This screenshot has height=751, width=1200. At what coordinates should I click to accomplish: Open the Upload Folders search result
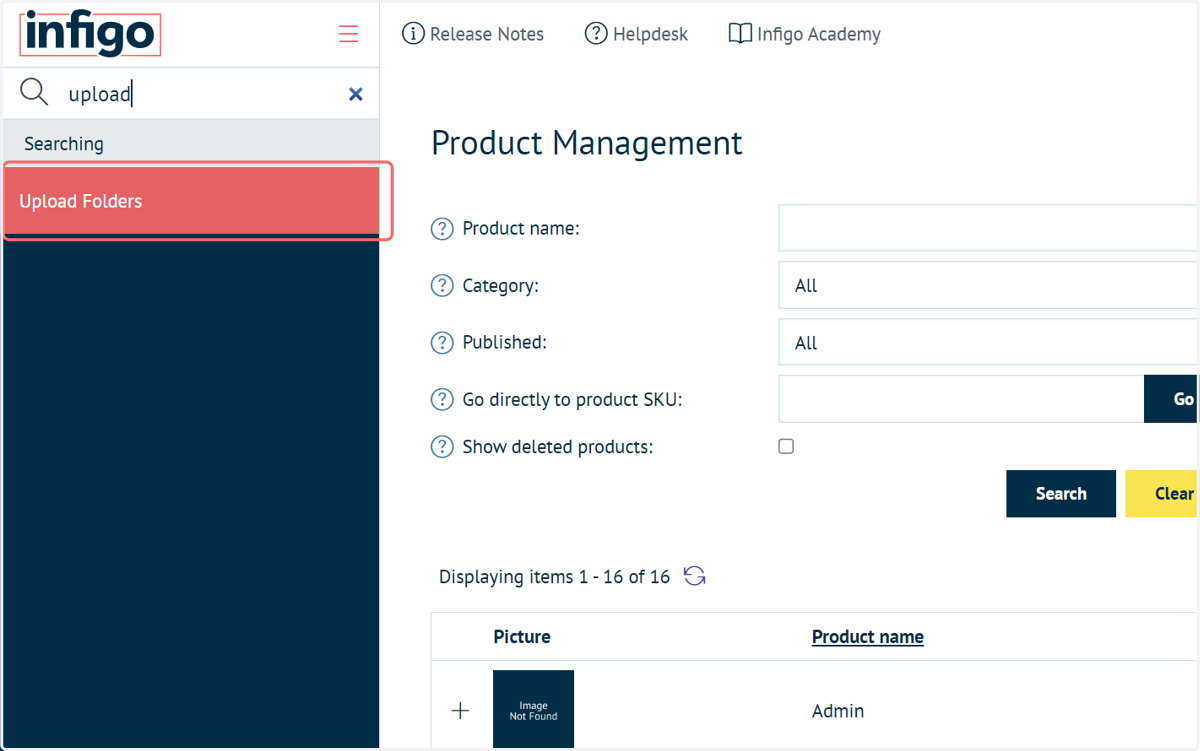click(190, 201)
